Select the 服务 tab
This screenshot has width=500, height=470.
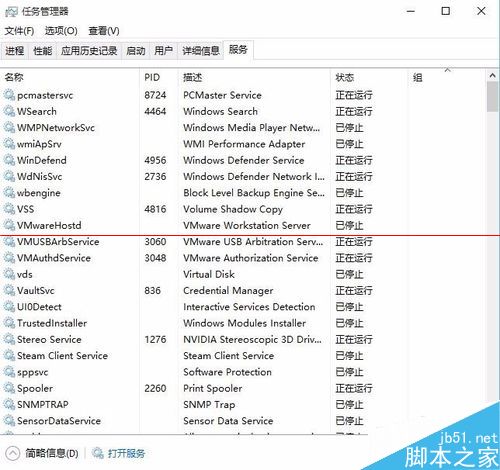[x=238, y=50]
